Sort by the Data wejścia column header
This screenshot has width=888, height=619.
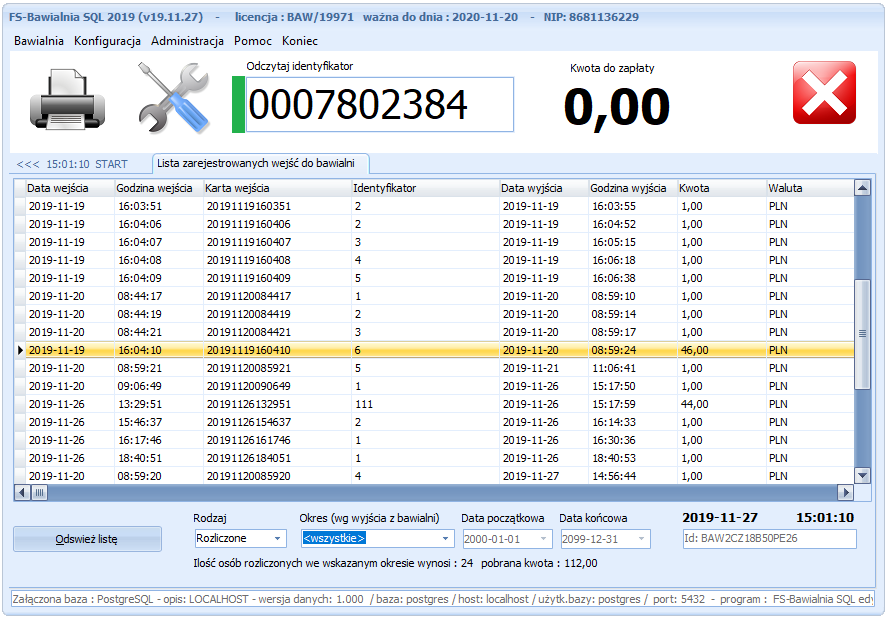(70, 188)
